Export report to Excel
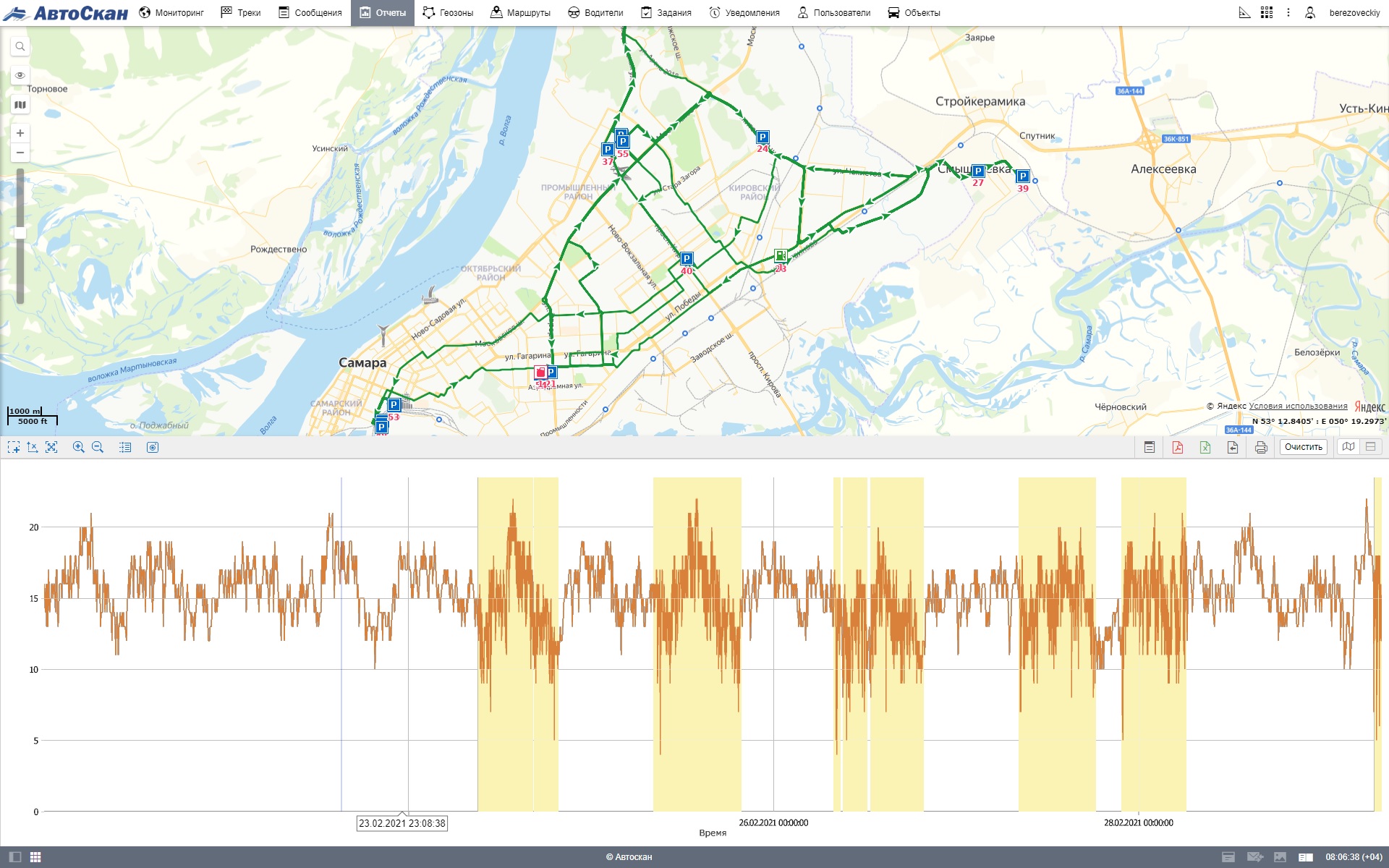The width and height of the screenshot is (1389, 868). (1205, 447)
